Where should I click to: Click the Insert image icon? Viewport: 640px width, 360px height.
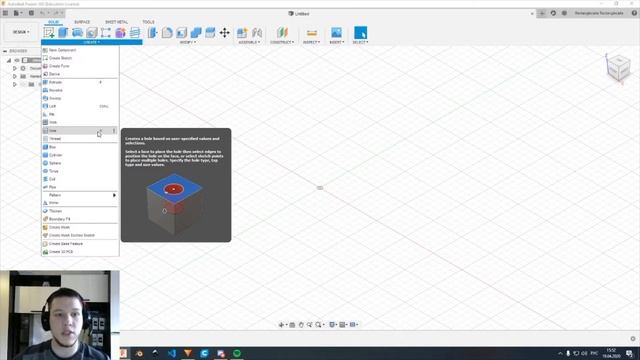click(336, 33)
